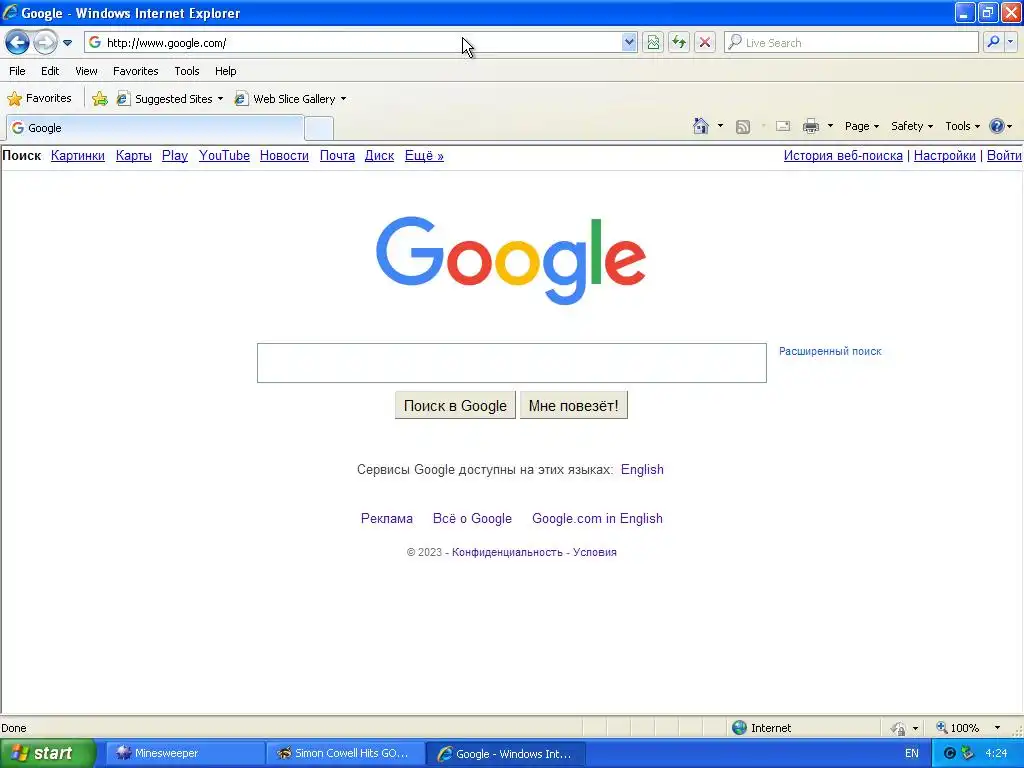The width and height of the screenshot is (1024, 768).
Task: Click the Мне повезёт! button
Action: tap(573, 406)
